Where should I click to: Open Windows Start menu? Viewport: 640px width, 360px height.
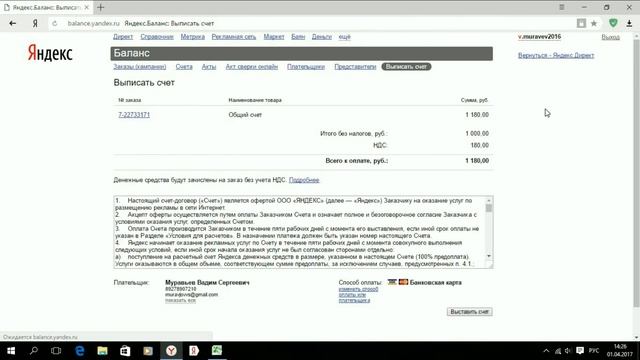point(11,351)
